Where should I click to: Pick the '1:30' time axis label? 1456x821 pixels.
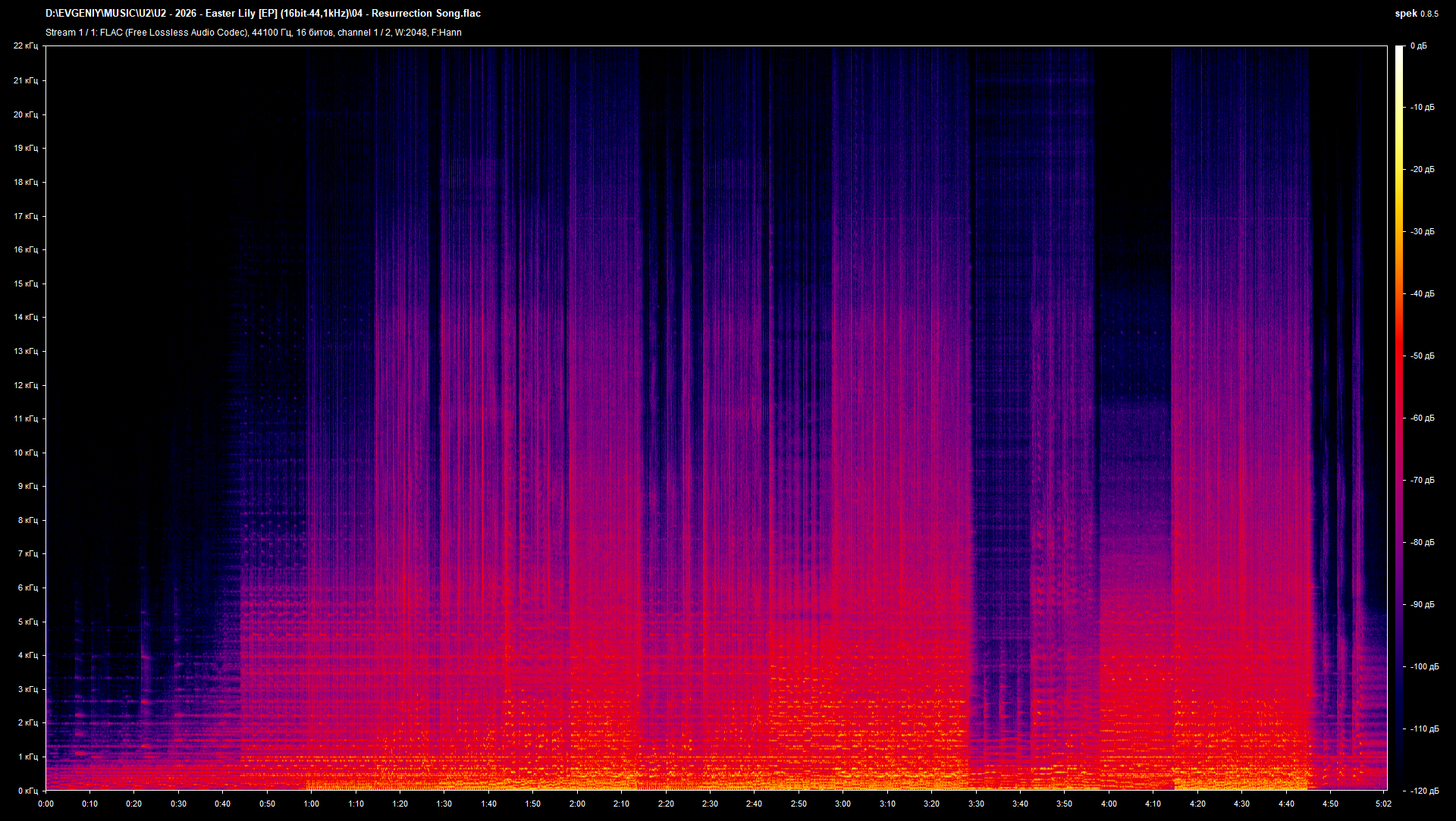pyautogui.click(x=444, y=804)
